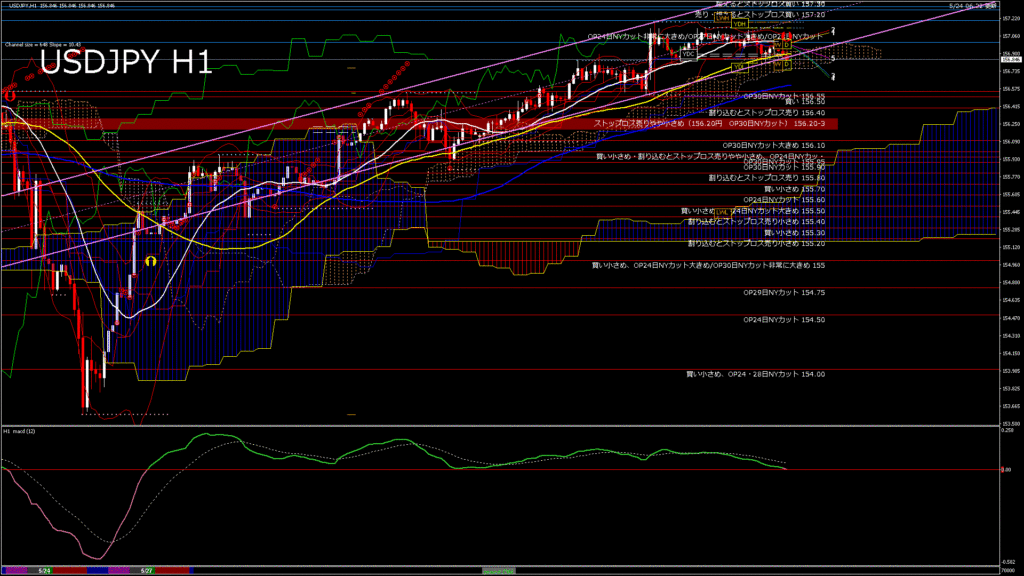Select the YDH marker label

coord(739,24)
